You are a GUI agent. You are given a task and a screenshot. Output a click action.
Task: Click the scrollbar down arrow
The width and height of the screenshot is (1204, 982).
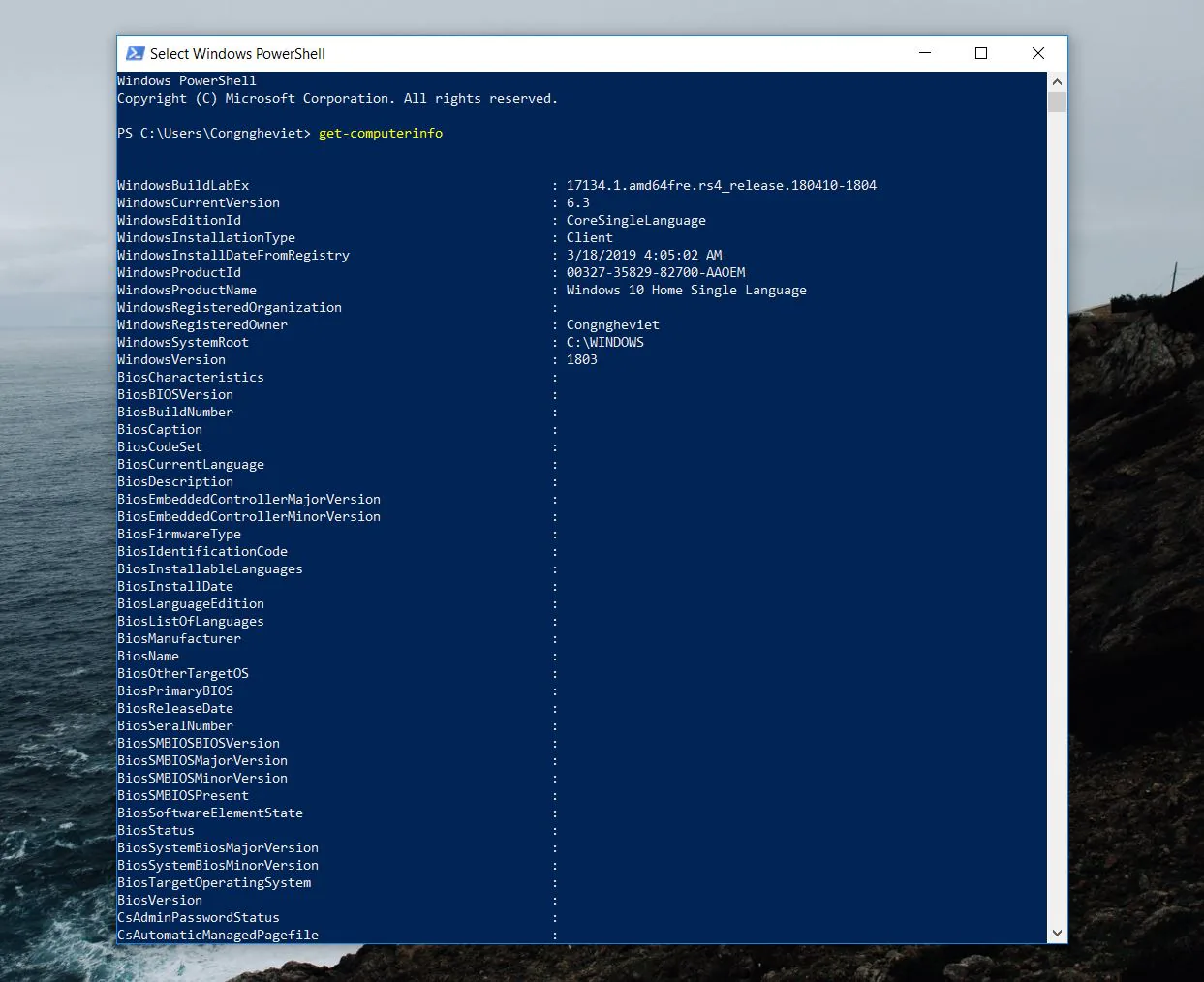(1057, 934)
